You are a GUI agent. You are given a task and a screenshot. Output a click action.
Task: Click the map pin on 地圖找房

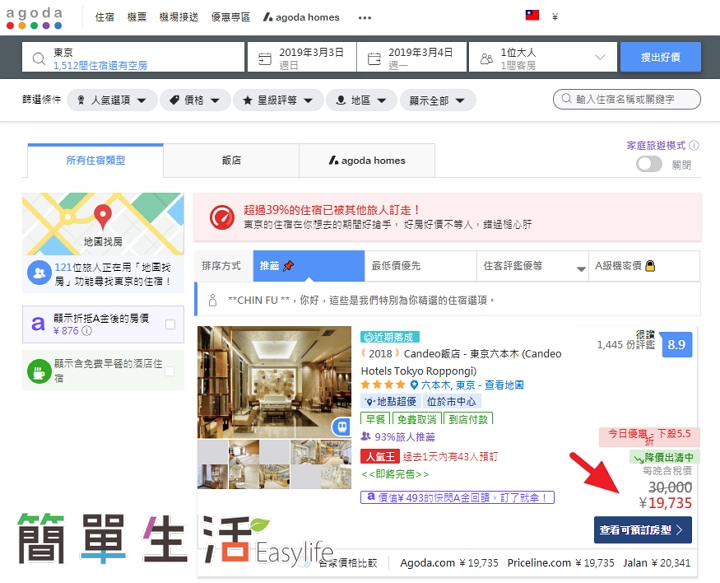coord(102,215)
